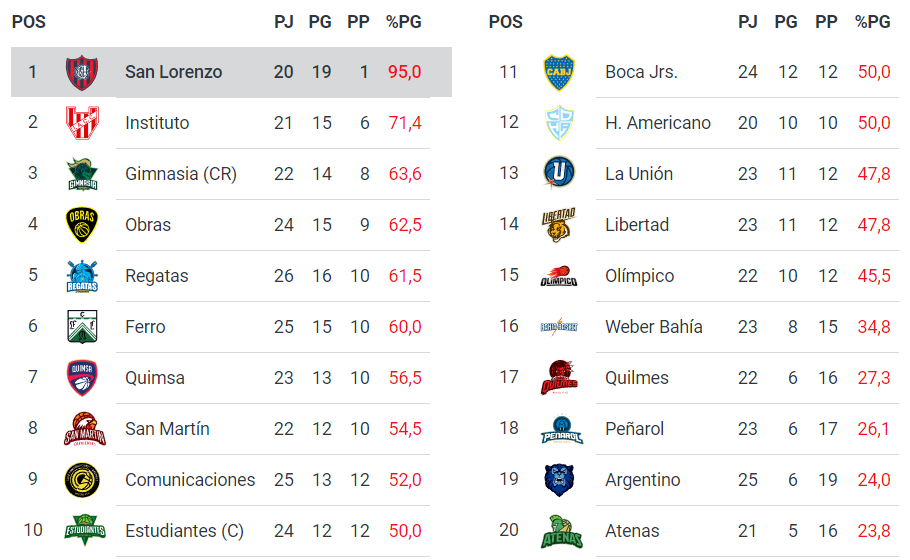This screenshot has width=910, height=560.
Task: Open the Regatas team name link
Action: tap(157, 276)
